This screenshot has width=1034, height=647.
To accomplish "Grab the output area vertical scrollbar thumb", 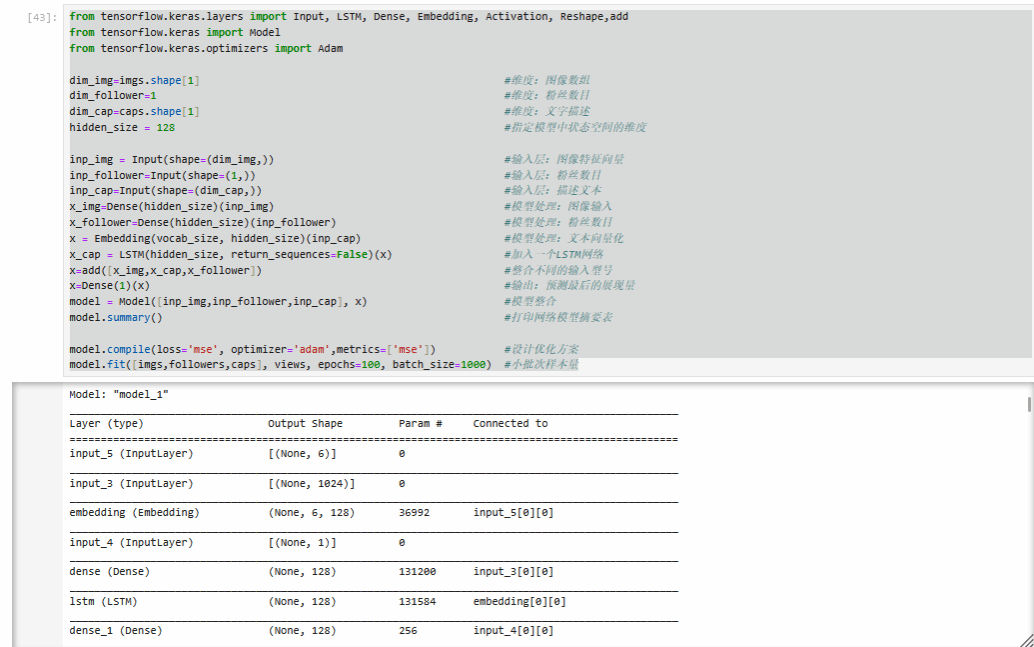I will pyautogui.click(x=1029, y=404).
